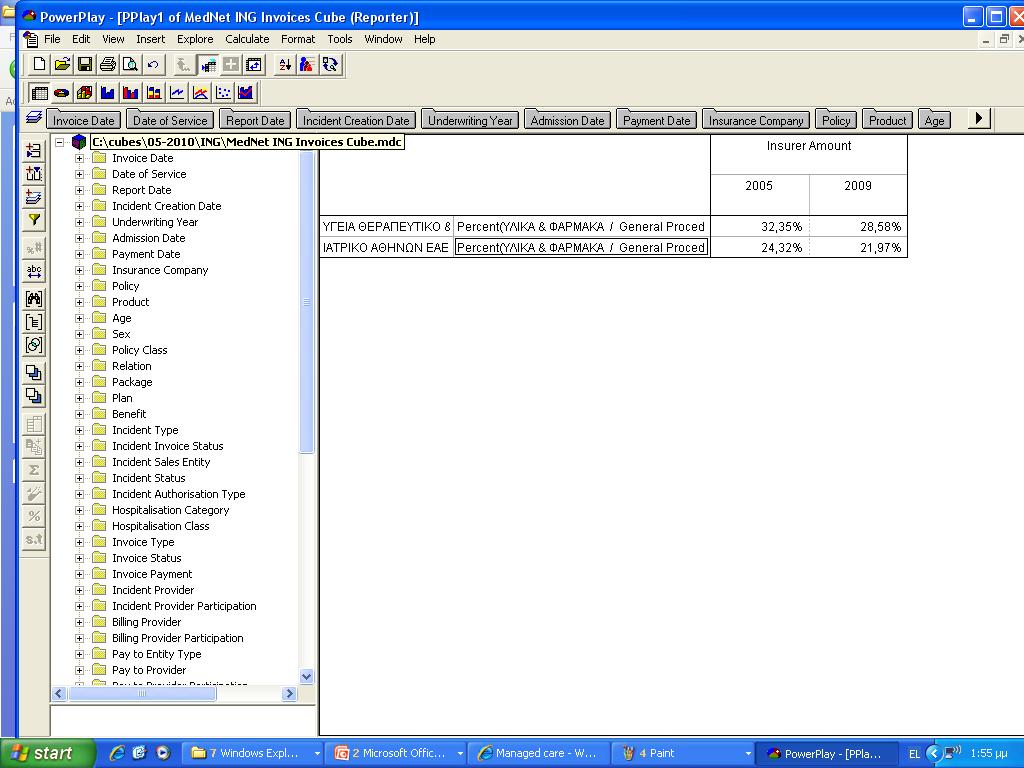Click the dimension line layers icon

point(34,118)
